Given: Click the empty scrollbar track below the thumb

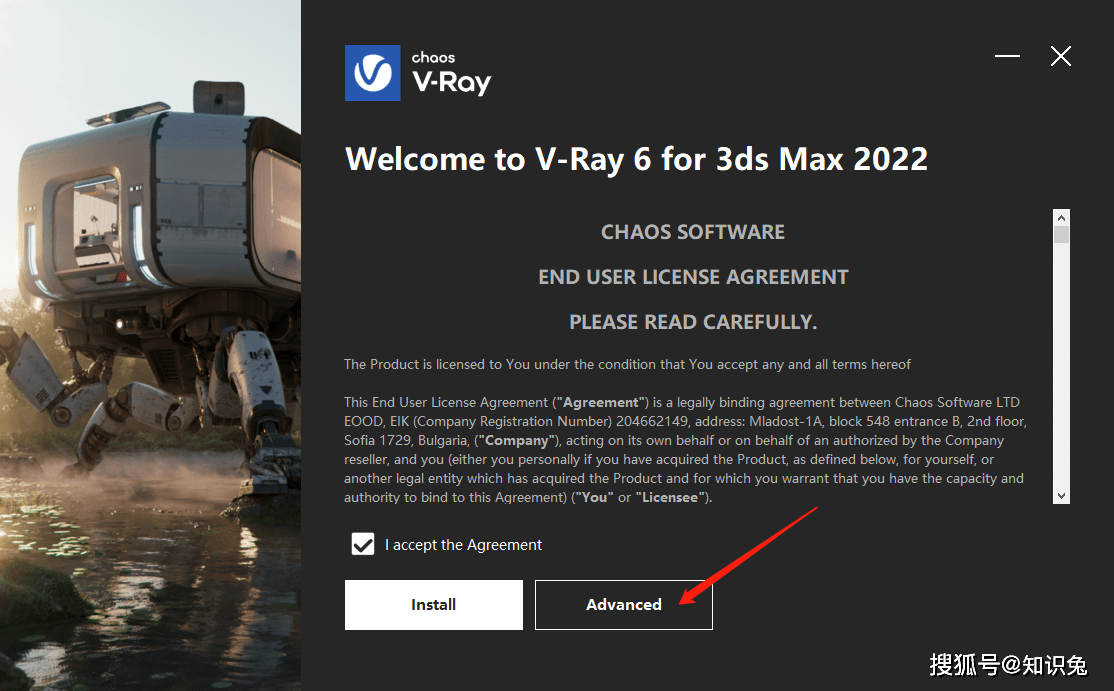Looking at the screenshot, I should pyautogui.click(x=1061, y=365).
